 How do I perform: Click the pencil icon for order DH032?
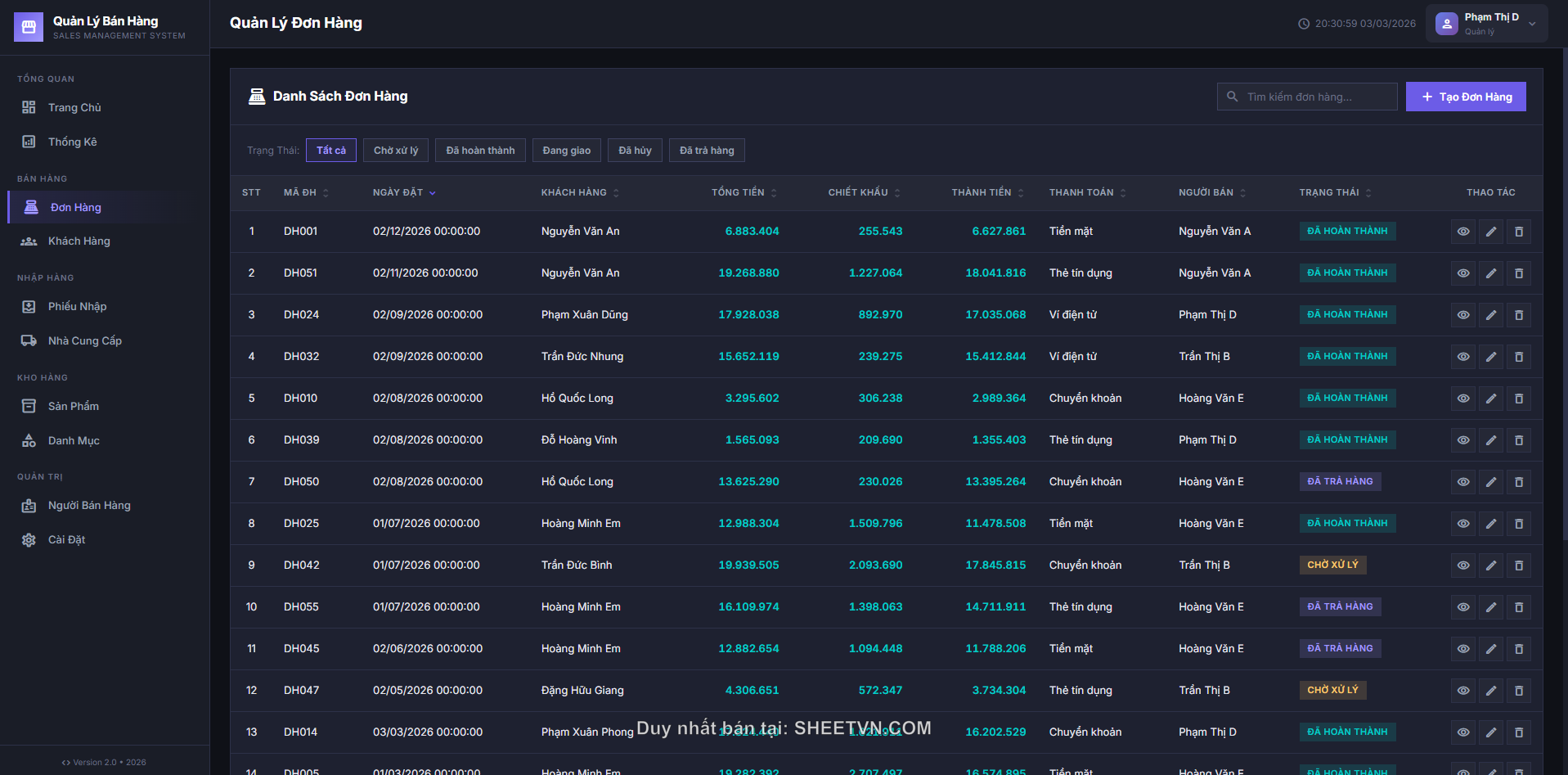pos(1490,357)
